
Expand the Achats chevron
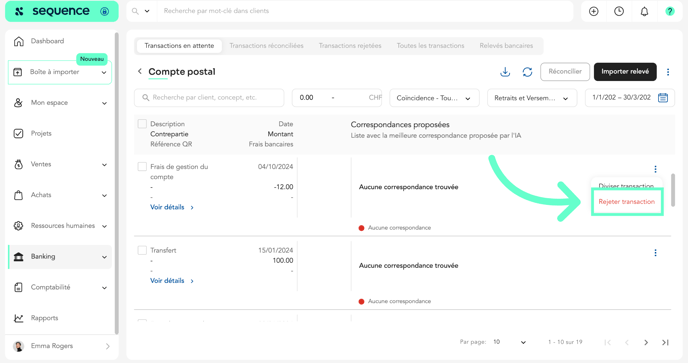(x=104, y=195)
